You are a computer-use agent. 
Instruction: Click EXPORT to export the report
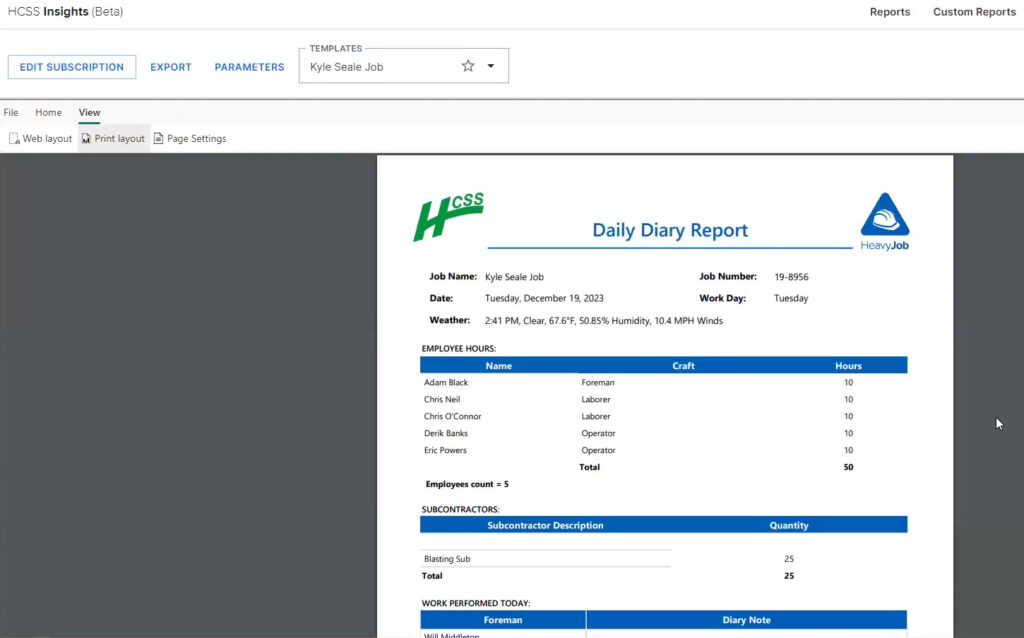coord(170,66)
